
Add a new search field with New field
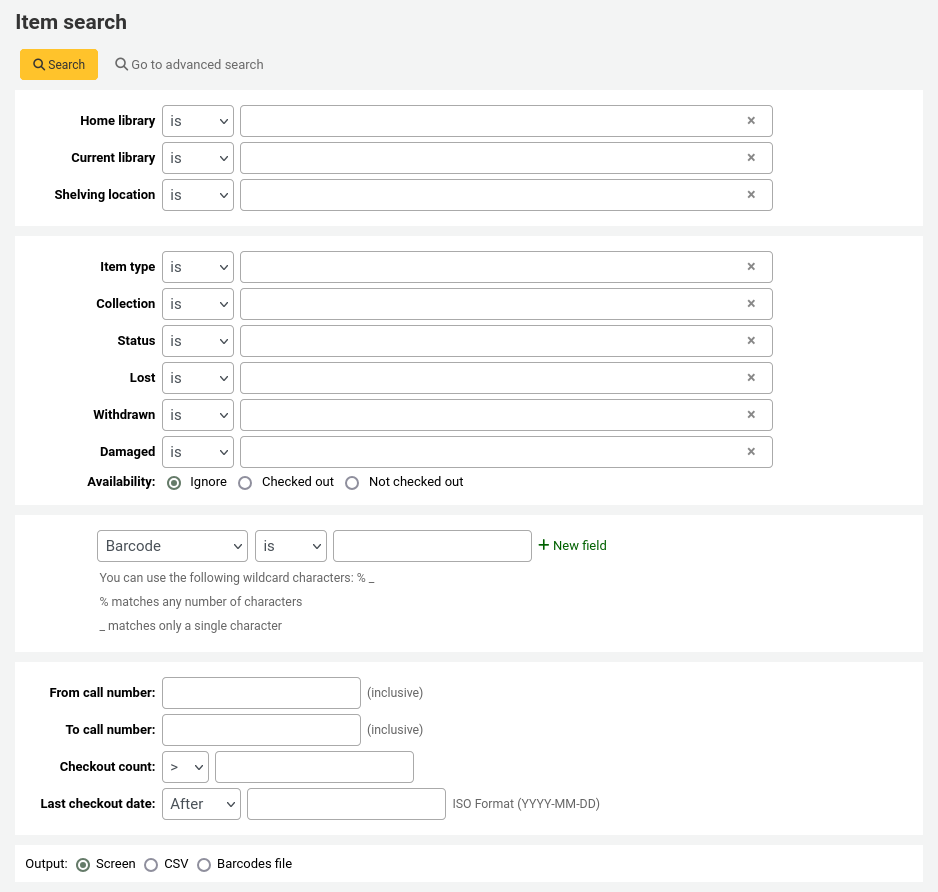(572, 545)
